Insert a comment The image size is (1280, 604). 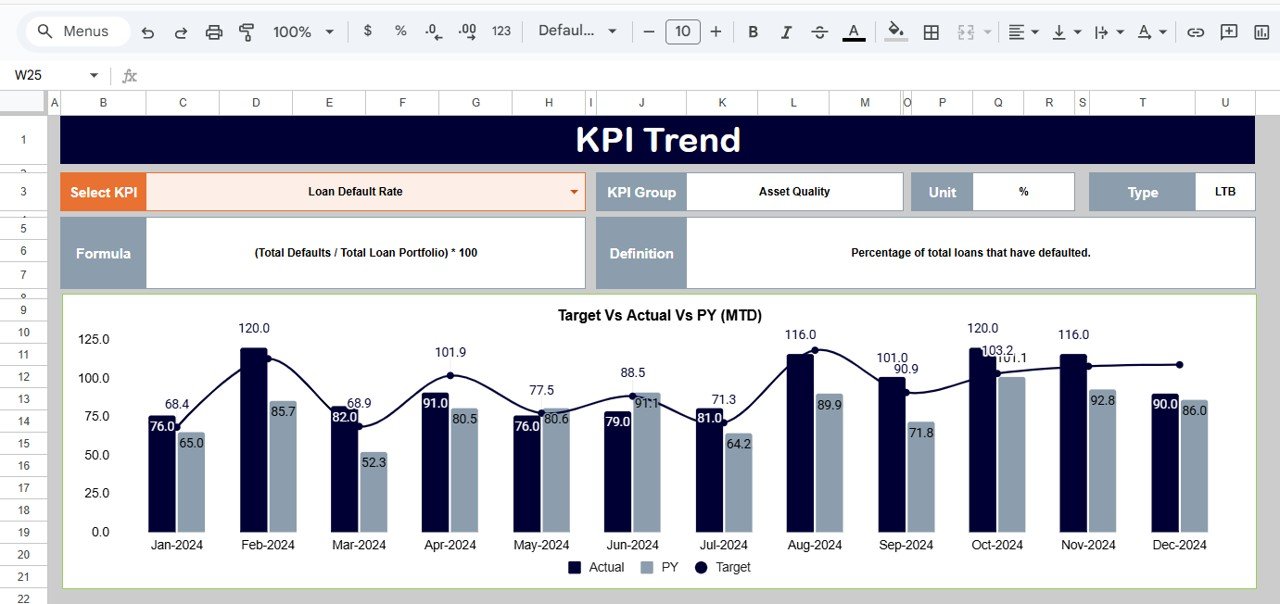pos(1229,31)
